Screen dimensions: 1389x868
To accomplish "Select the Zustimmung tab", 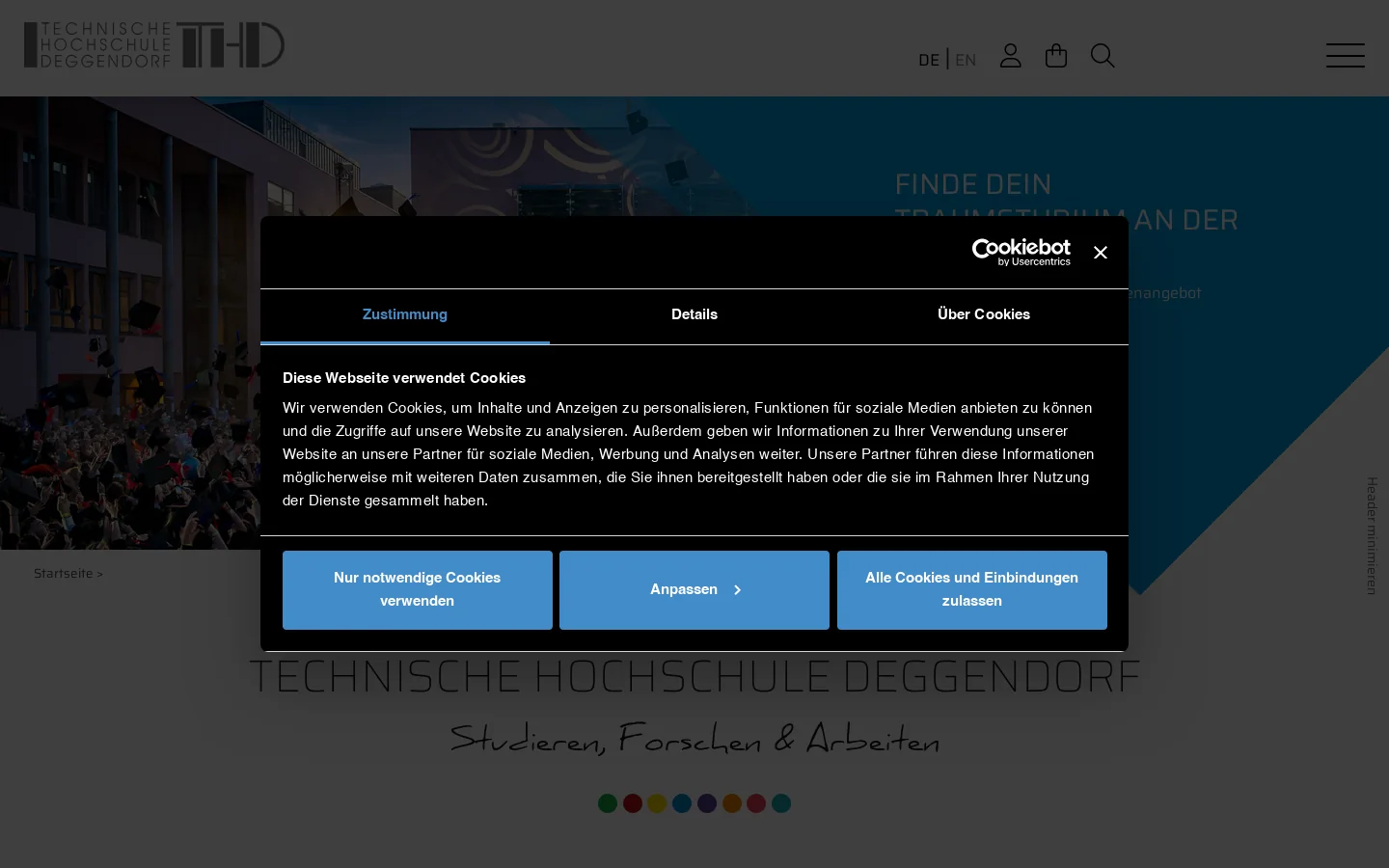I will [405, 315].
